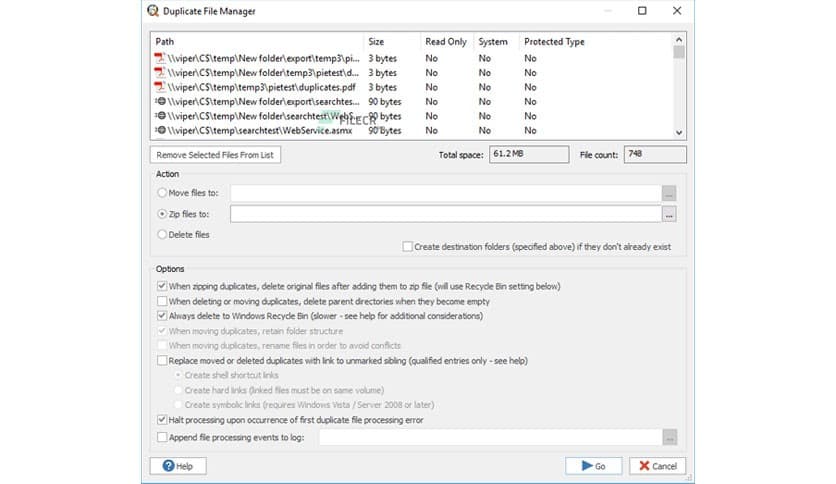Close the Duplicate File Manager window
The height and width of the screenshot is (484, 836).
(x=677, y=11)
